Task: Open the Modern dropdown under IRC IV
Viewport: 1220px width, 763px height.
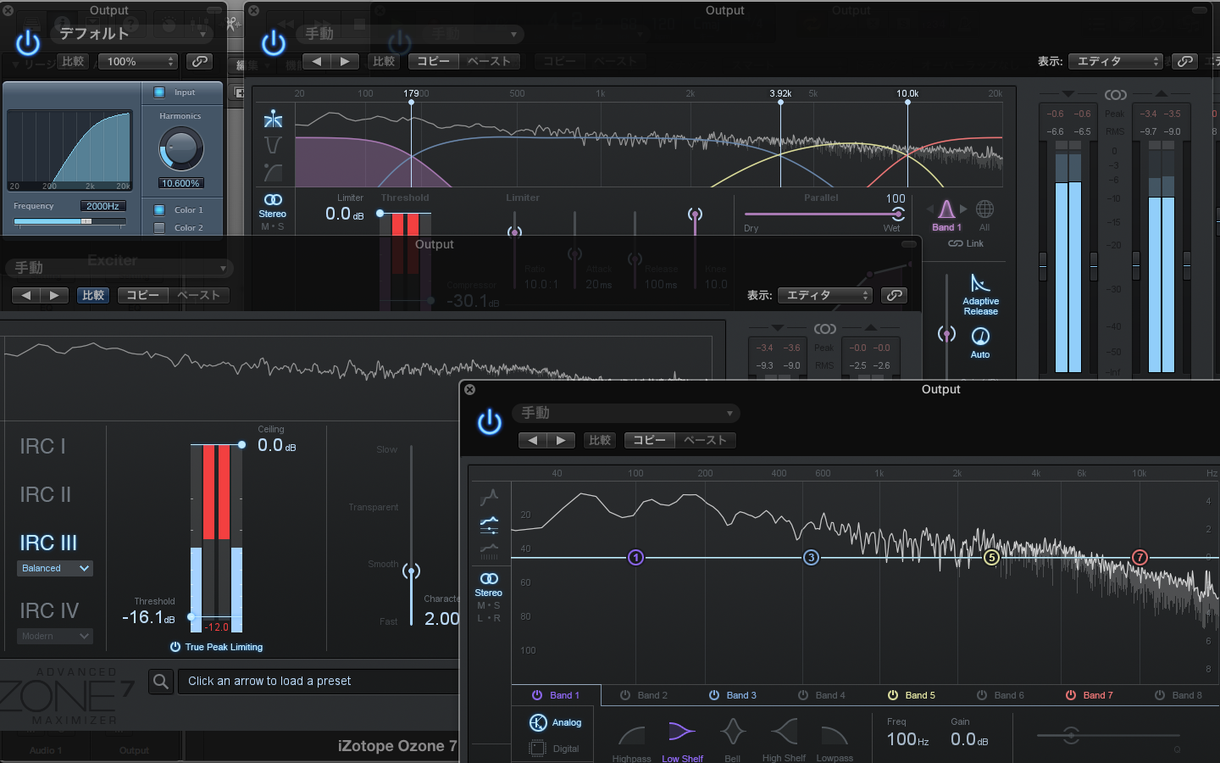Action: (55, 636)
